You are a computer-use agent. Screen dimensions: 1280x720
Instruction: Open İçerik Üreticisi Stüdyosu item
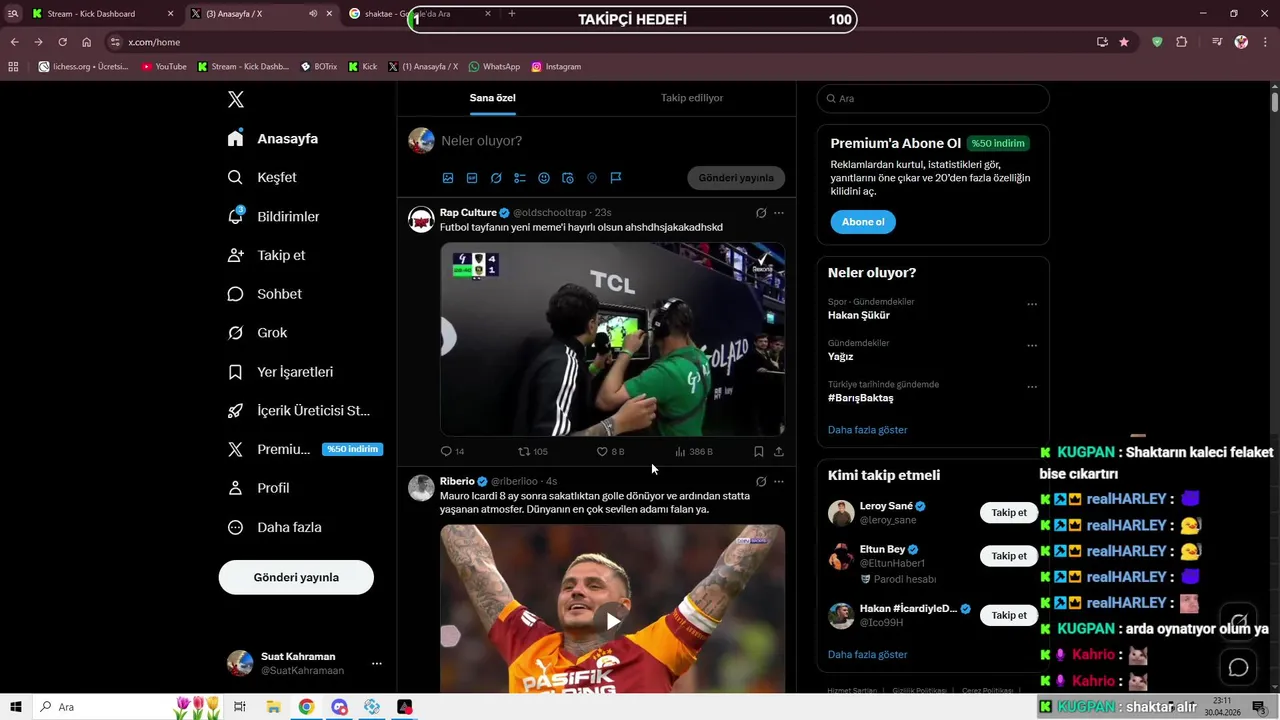299,411
